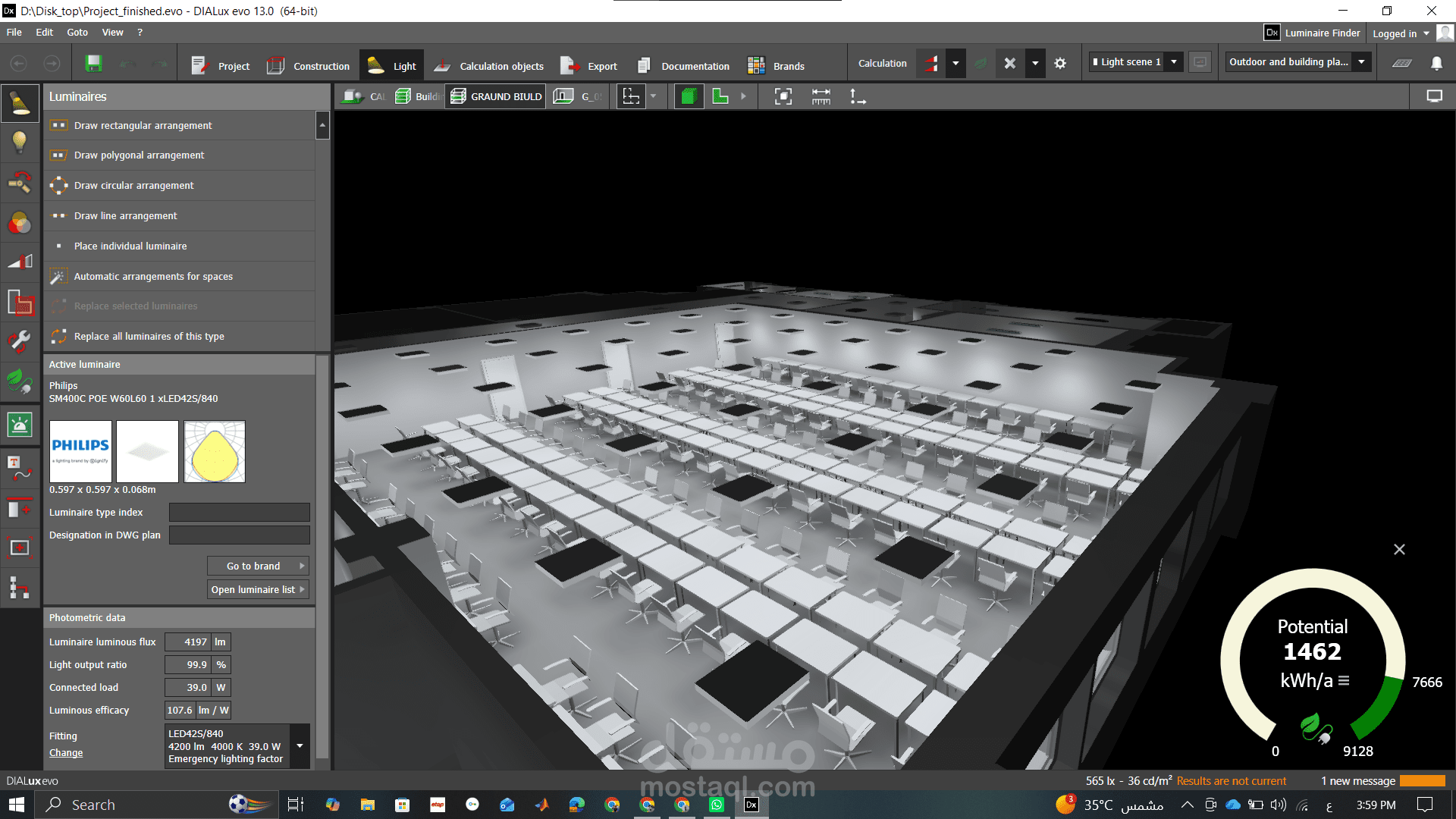
Task: Switch to the Calculation objects tab
Action: 489,66
